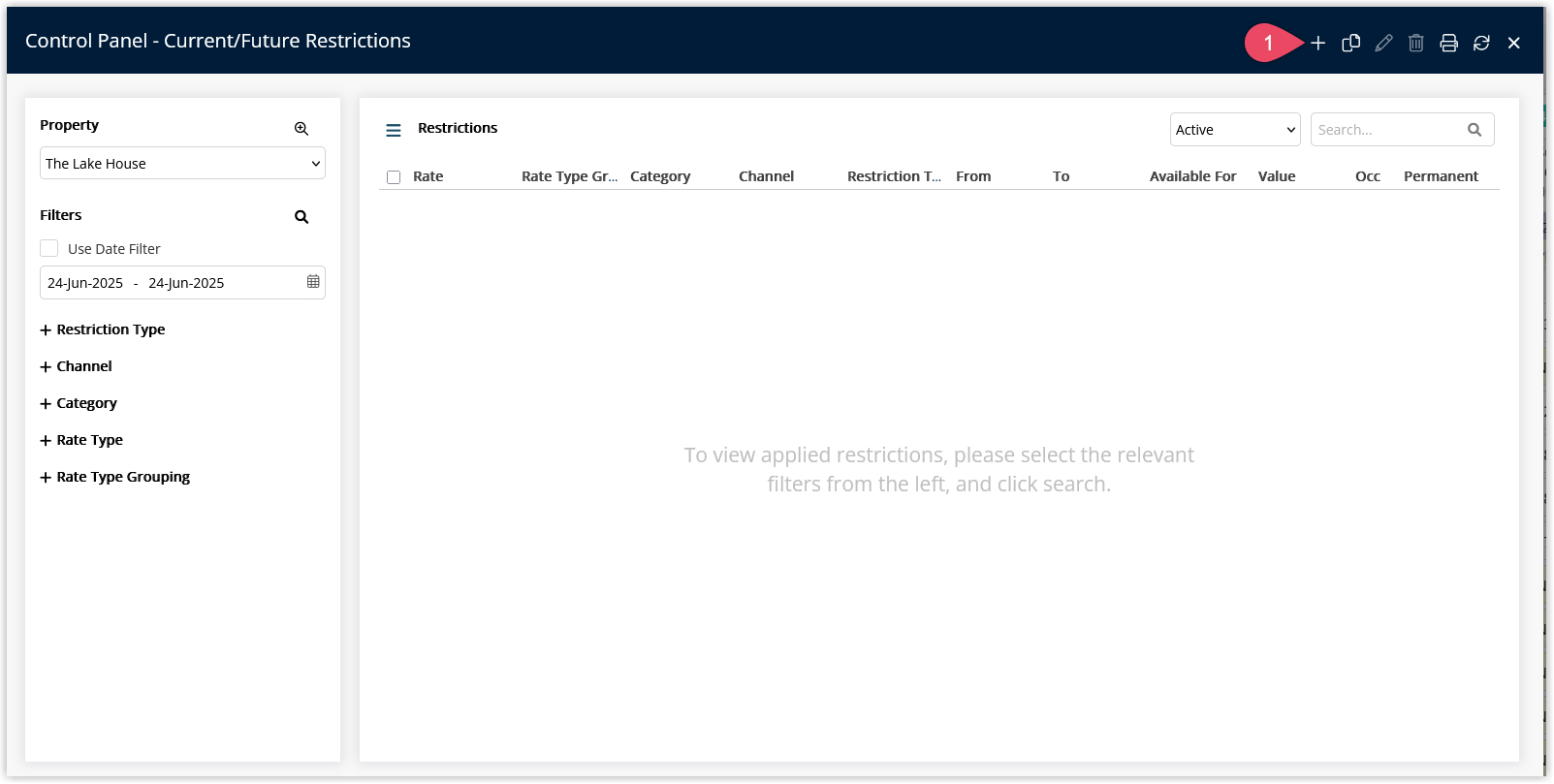Open the Active status dropdown
This screenshot has width=1554, height=784.
coord(1235,130)
